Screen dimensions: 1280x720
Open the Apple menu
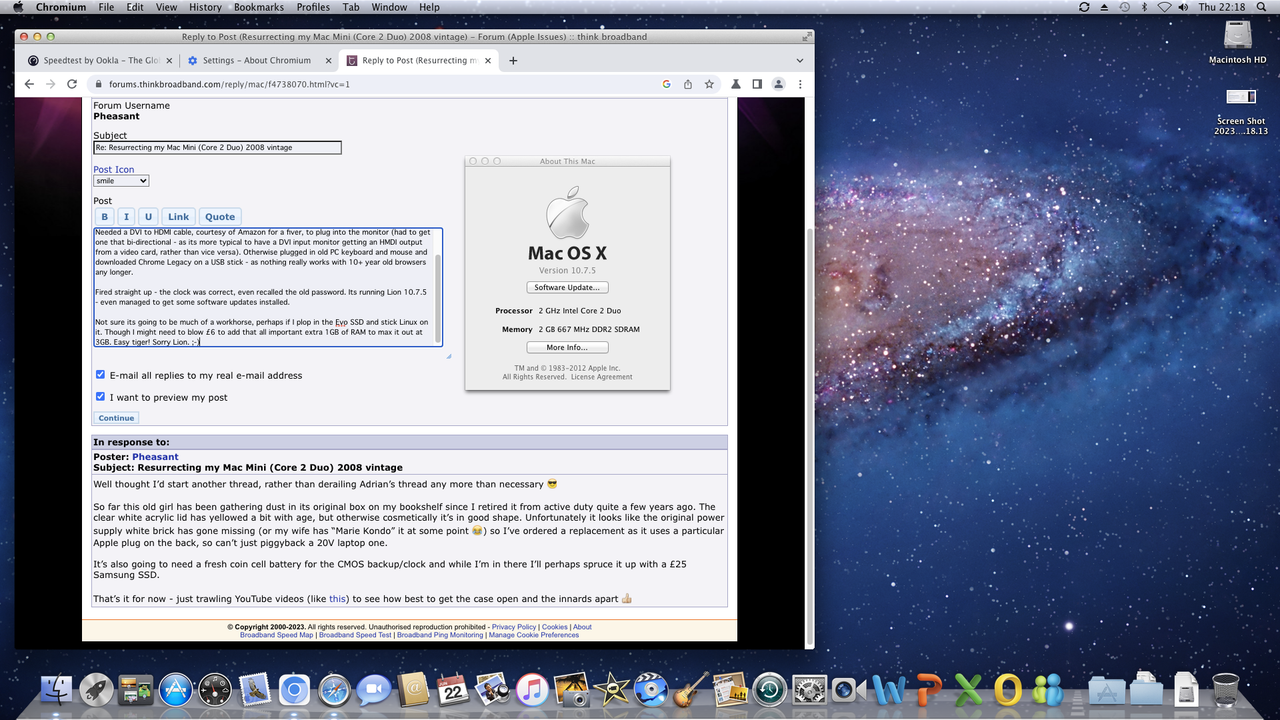pyautogui.click(x=17, y=7)
